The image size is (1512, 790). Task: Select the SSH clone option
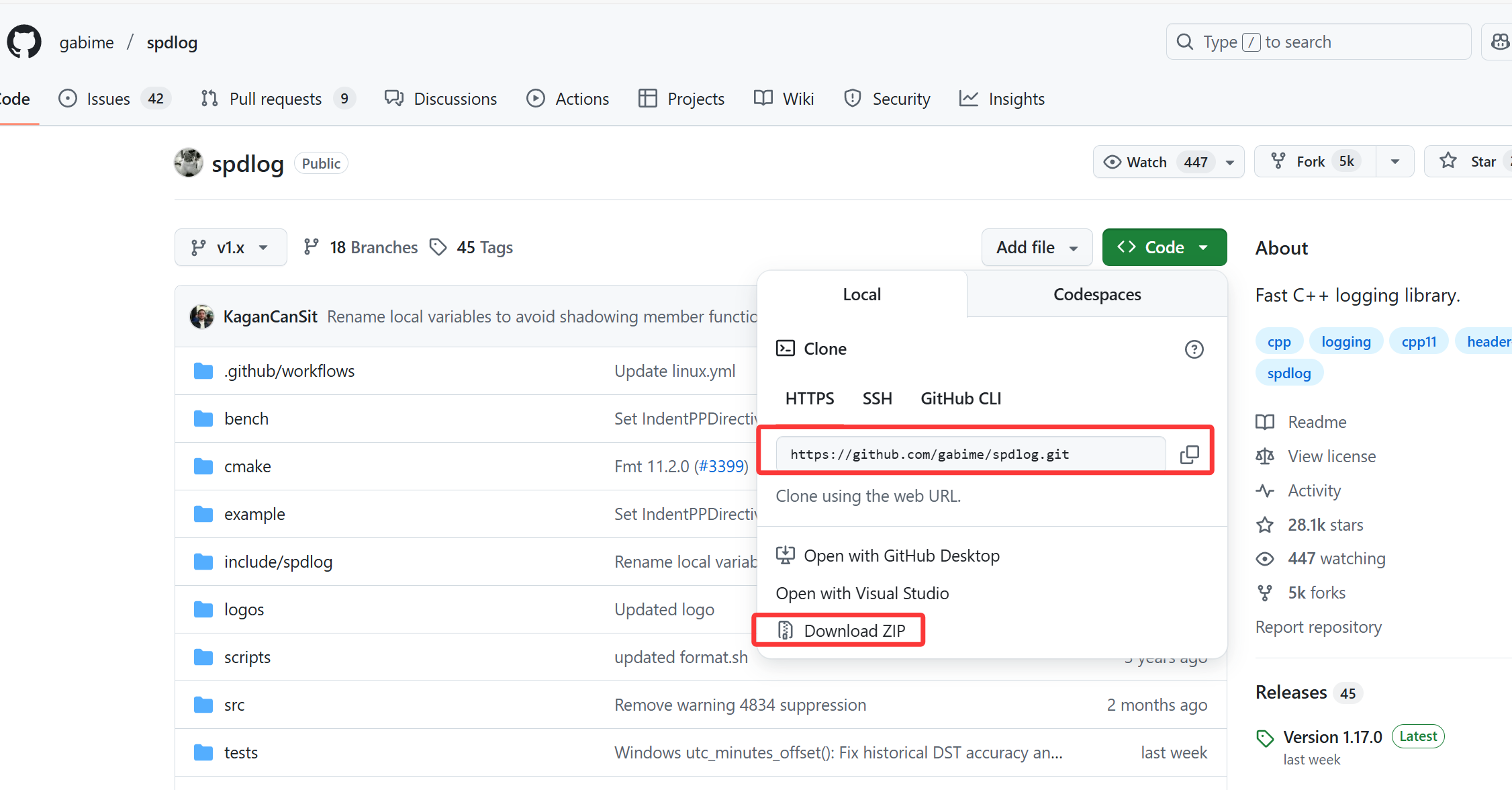(877, 399)
